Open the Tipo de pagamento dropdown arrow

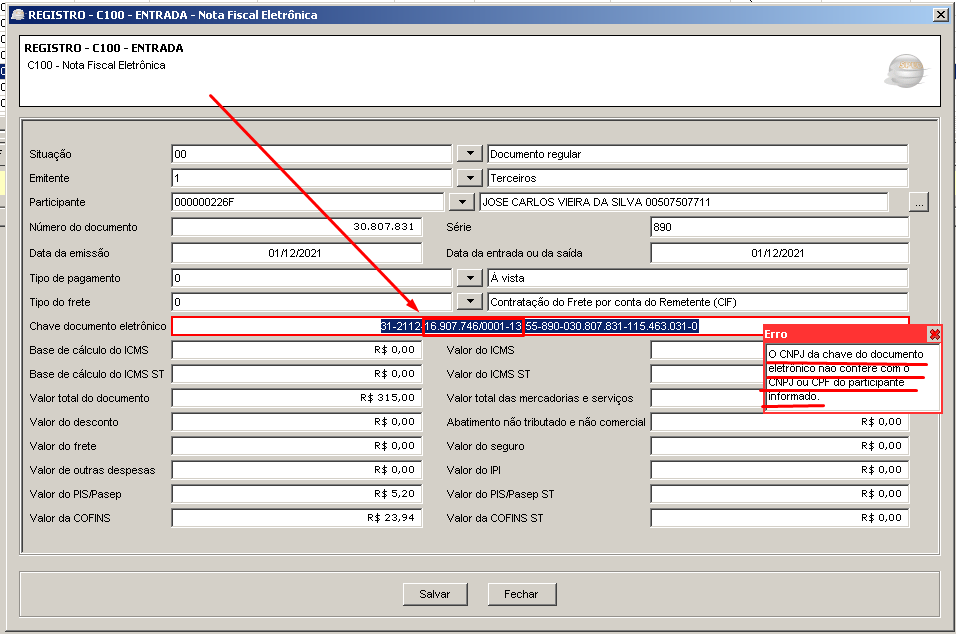(469, 278)
